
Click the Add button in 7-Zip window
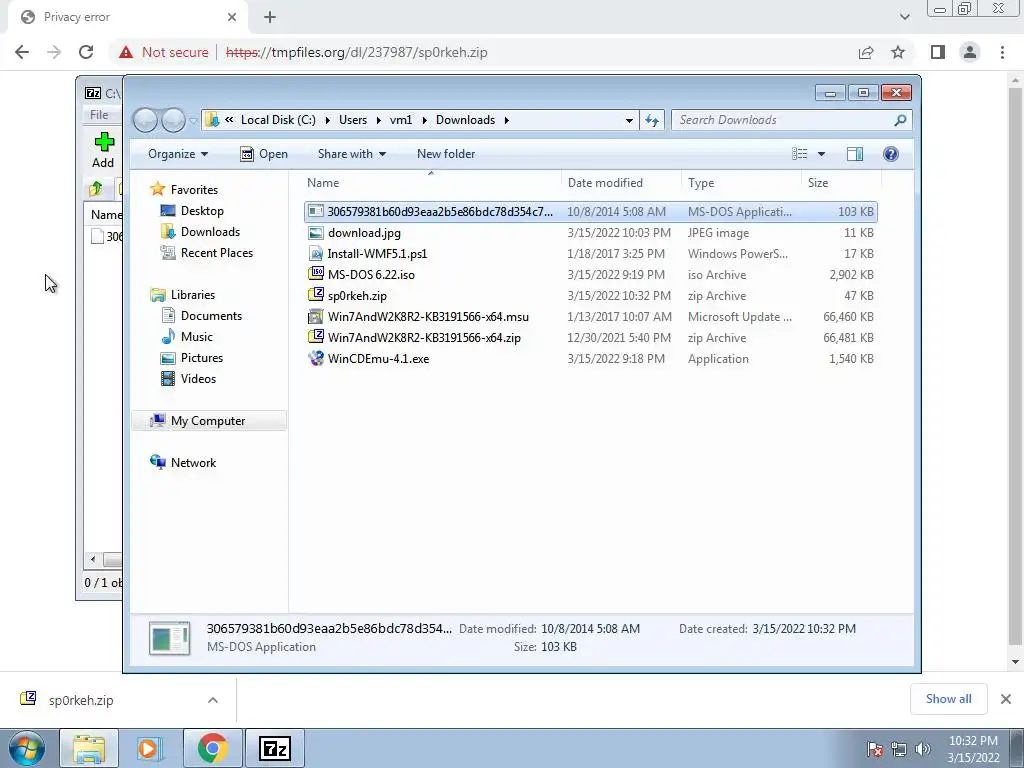103,150
